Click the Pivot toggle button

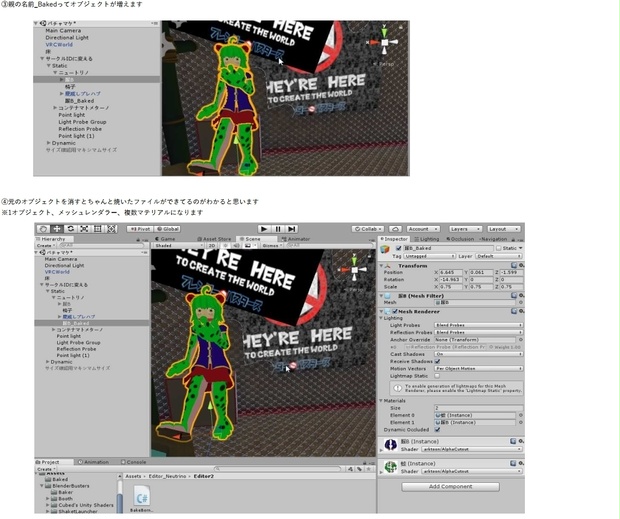click(140, 229)
